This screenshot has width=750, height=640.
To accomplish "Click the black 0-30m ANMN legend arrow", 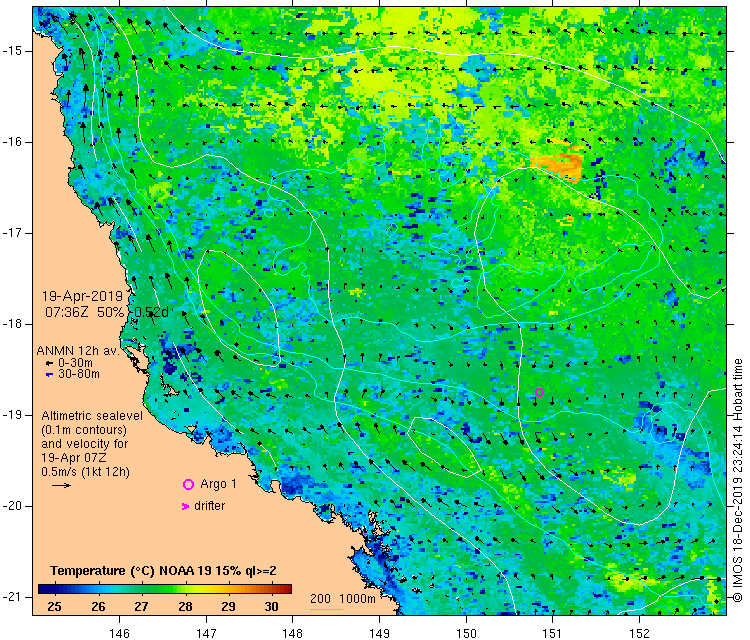I will click(49, 364).
